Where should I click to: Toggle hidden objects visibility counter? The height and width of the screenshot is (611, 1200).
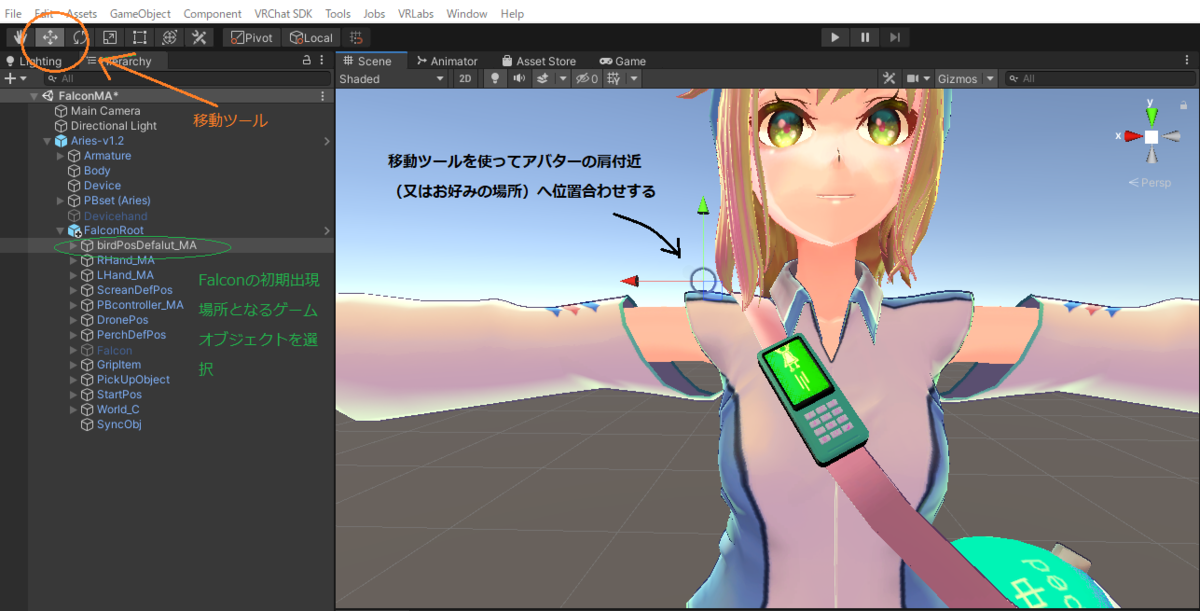click(586, 78)
